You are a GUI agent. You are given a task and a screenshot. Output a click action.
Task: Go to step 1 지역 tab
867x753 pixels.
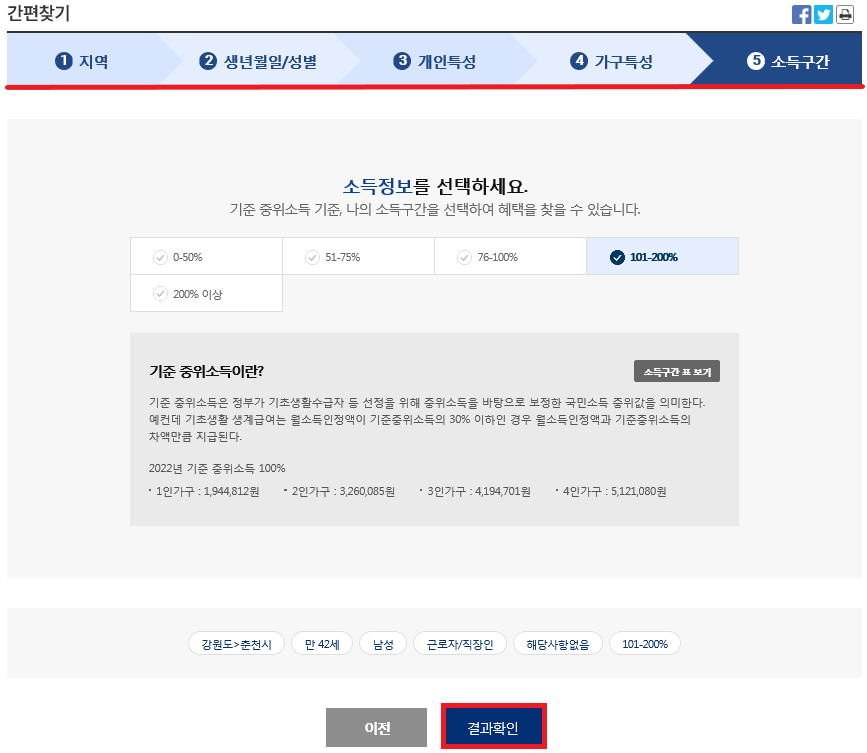[81, 61]
